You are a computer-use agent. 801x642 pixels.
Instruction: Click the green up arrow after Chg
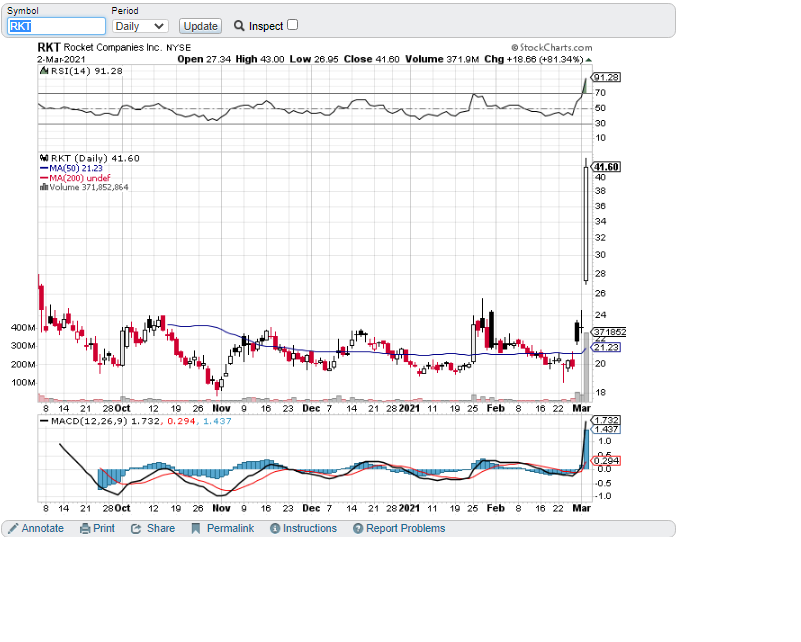pos(588,60)
